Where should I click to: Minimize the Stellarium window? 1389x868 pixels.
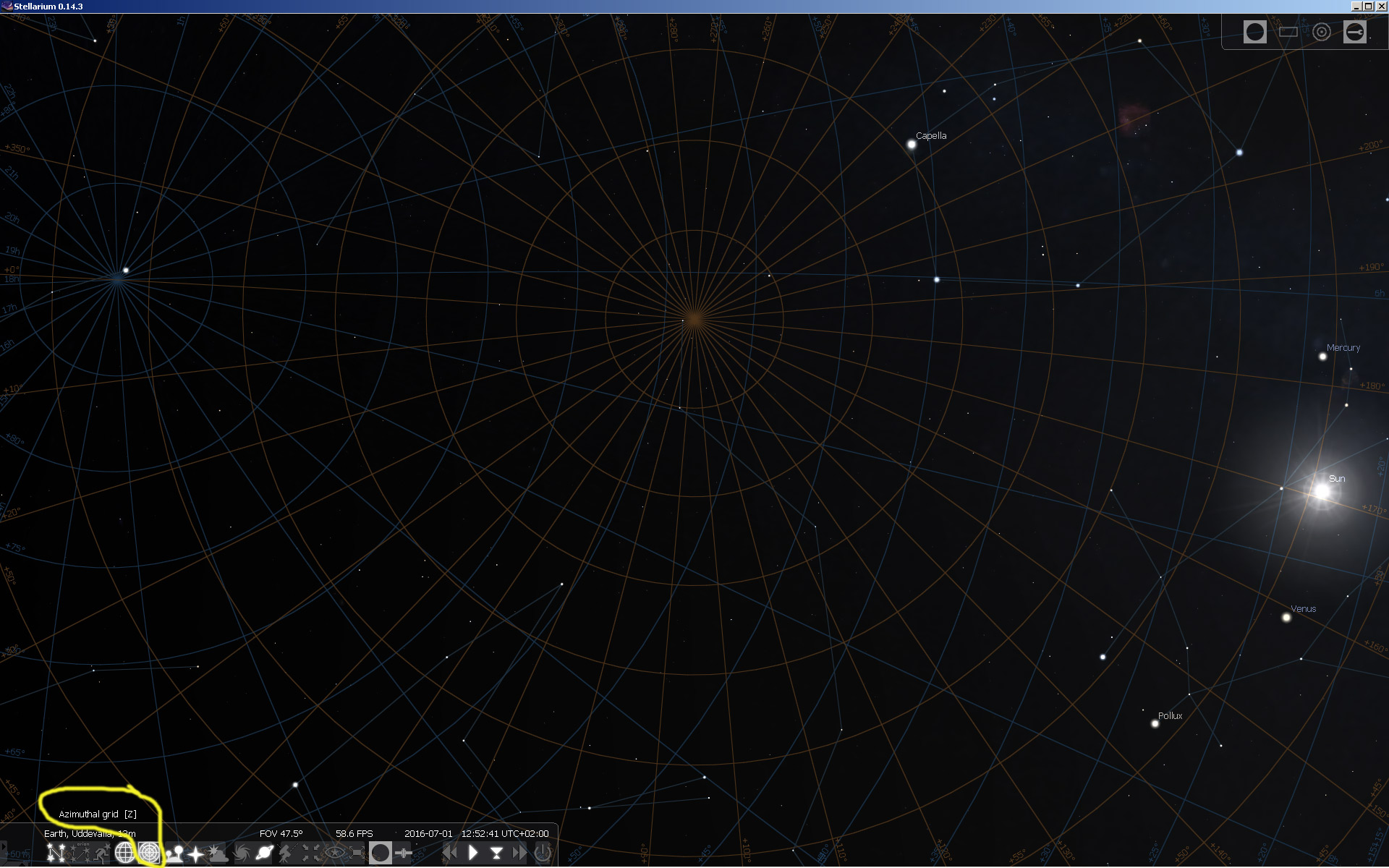(x=1356, y=7)
